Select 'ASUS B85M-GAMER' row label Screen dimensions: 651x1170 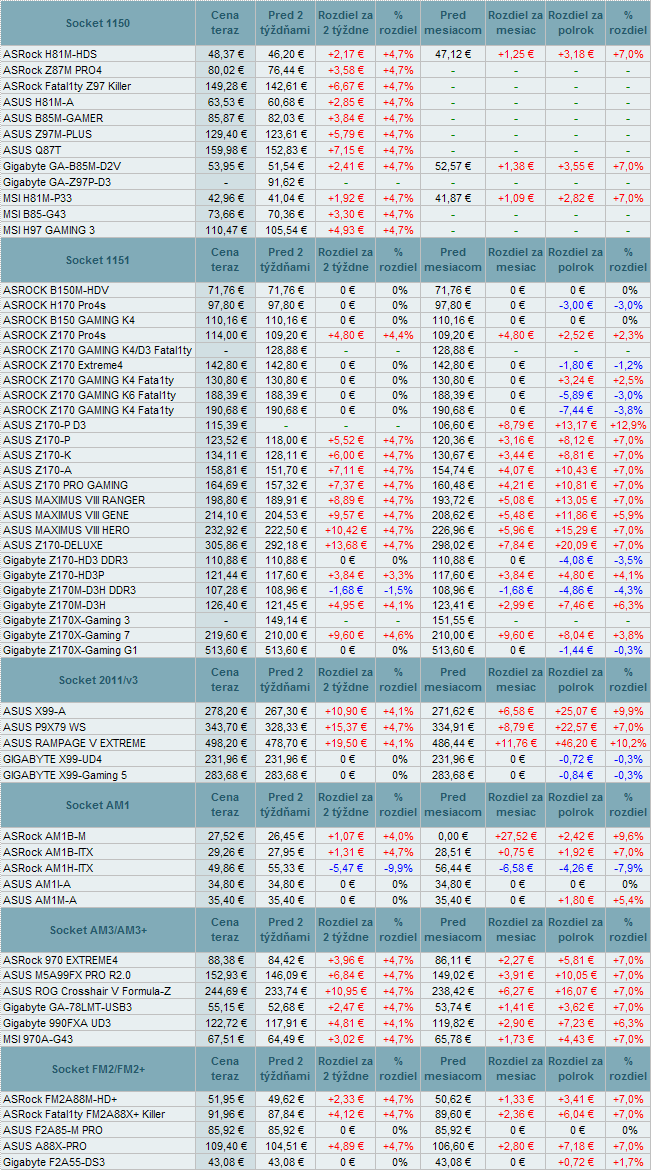pos(54,118)
